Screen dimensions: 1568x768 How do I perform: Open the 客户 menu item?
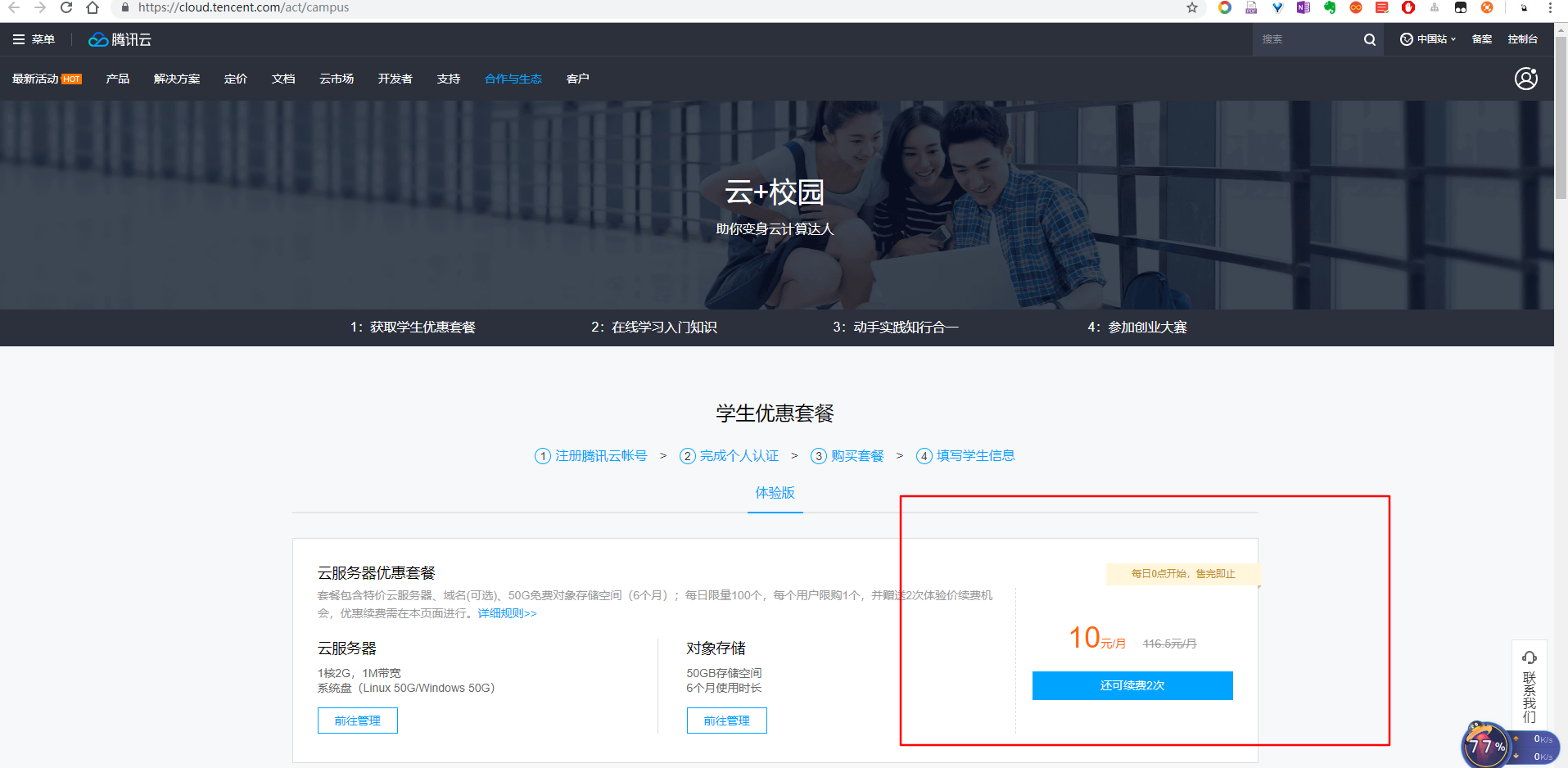point(578,79)
